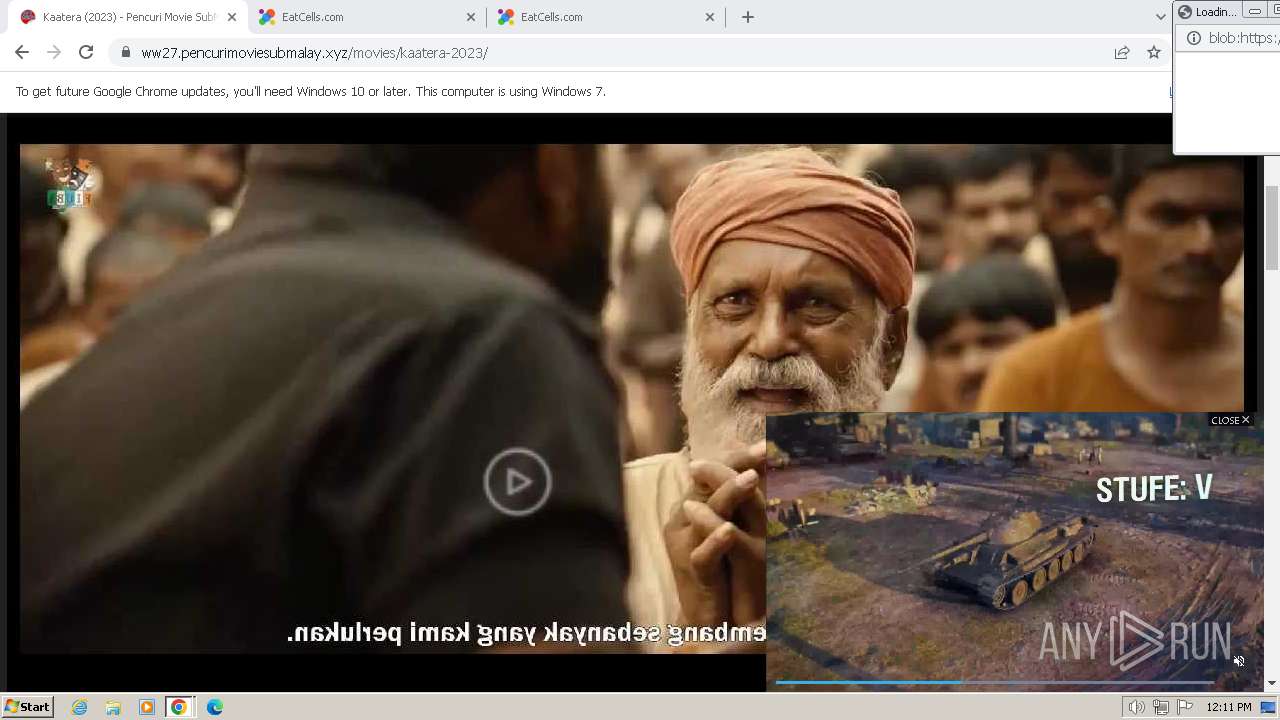Expand the tab search dropdown chevron
This screenshot has width=1280, height=720.
tap(1159, 17)
